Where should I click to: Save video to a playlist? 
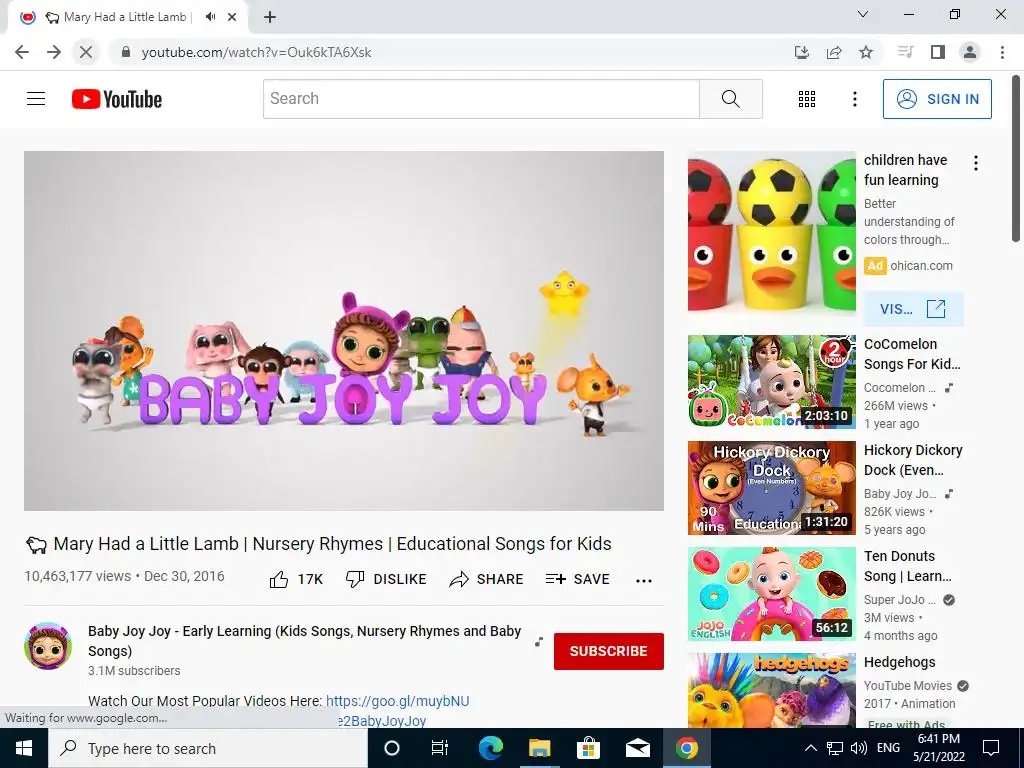tap(577, 579)
